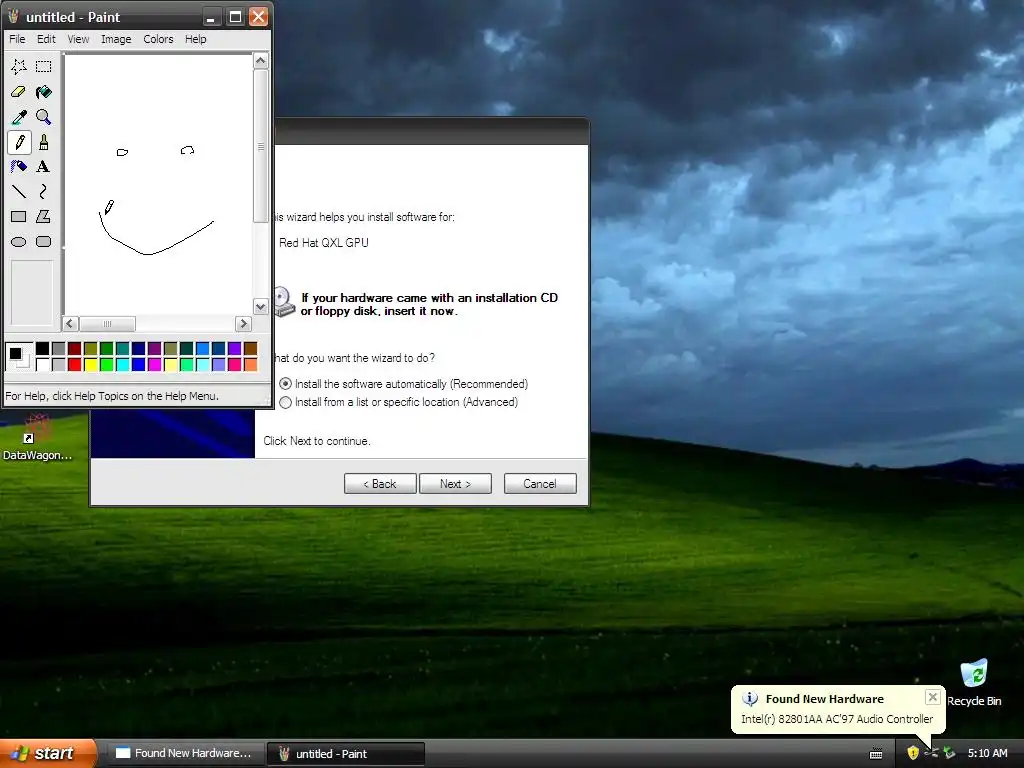Screen dimensions: 1024x768
Task: Choose the Eraser tool in Paint
Action: point(19,92)
